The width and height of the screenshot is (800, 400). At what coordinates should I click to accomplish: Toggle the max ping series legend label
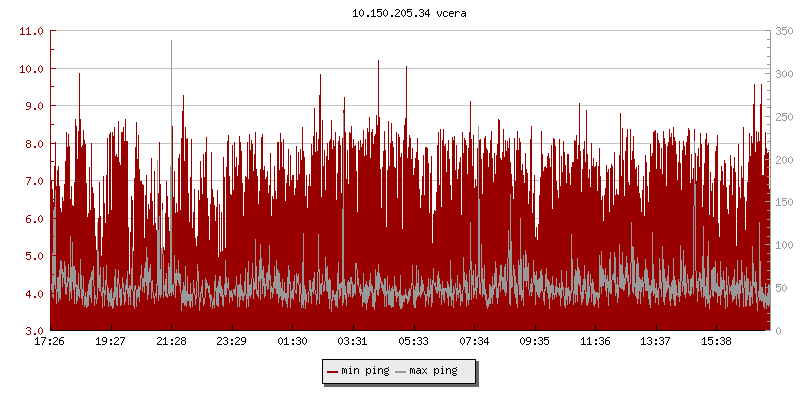point(433,371)
